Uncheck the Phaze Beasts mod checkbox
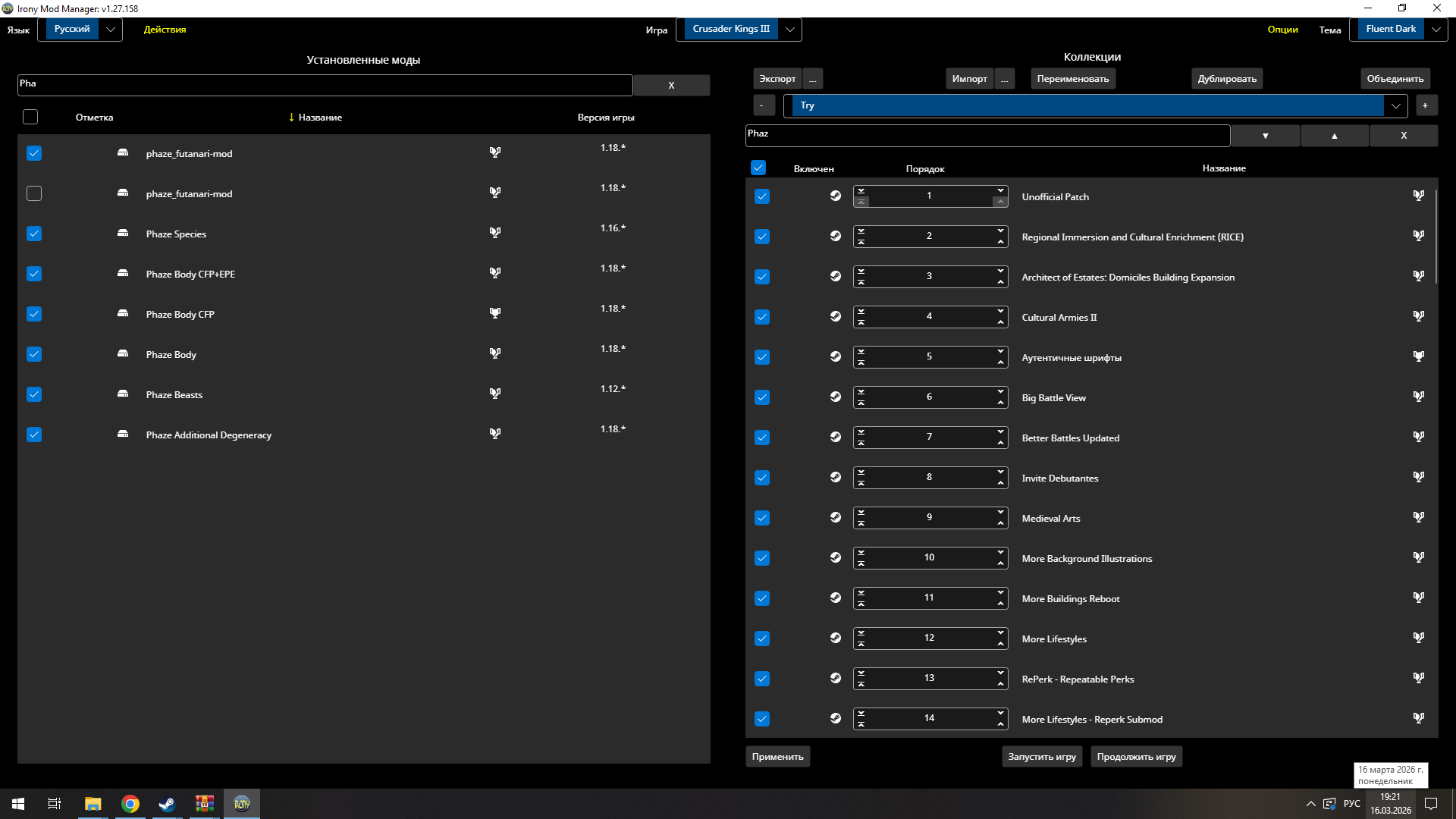The width and height of the screenshot is (1456, 819). click(x=34, y=394)
